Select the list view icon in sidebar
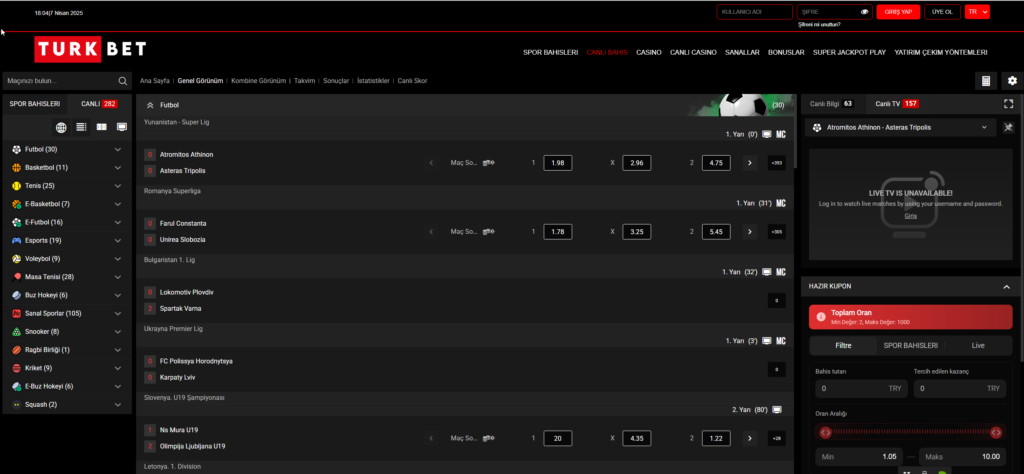Image resolution: width=1024 pixels, height=474 pixels. click(81, 127)
